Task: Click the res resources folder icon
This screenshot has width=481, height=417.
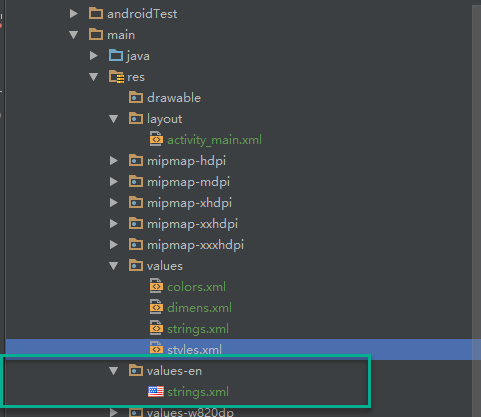Action: [116, 77]
